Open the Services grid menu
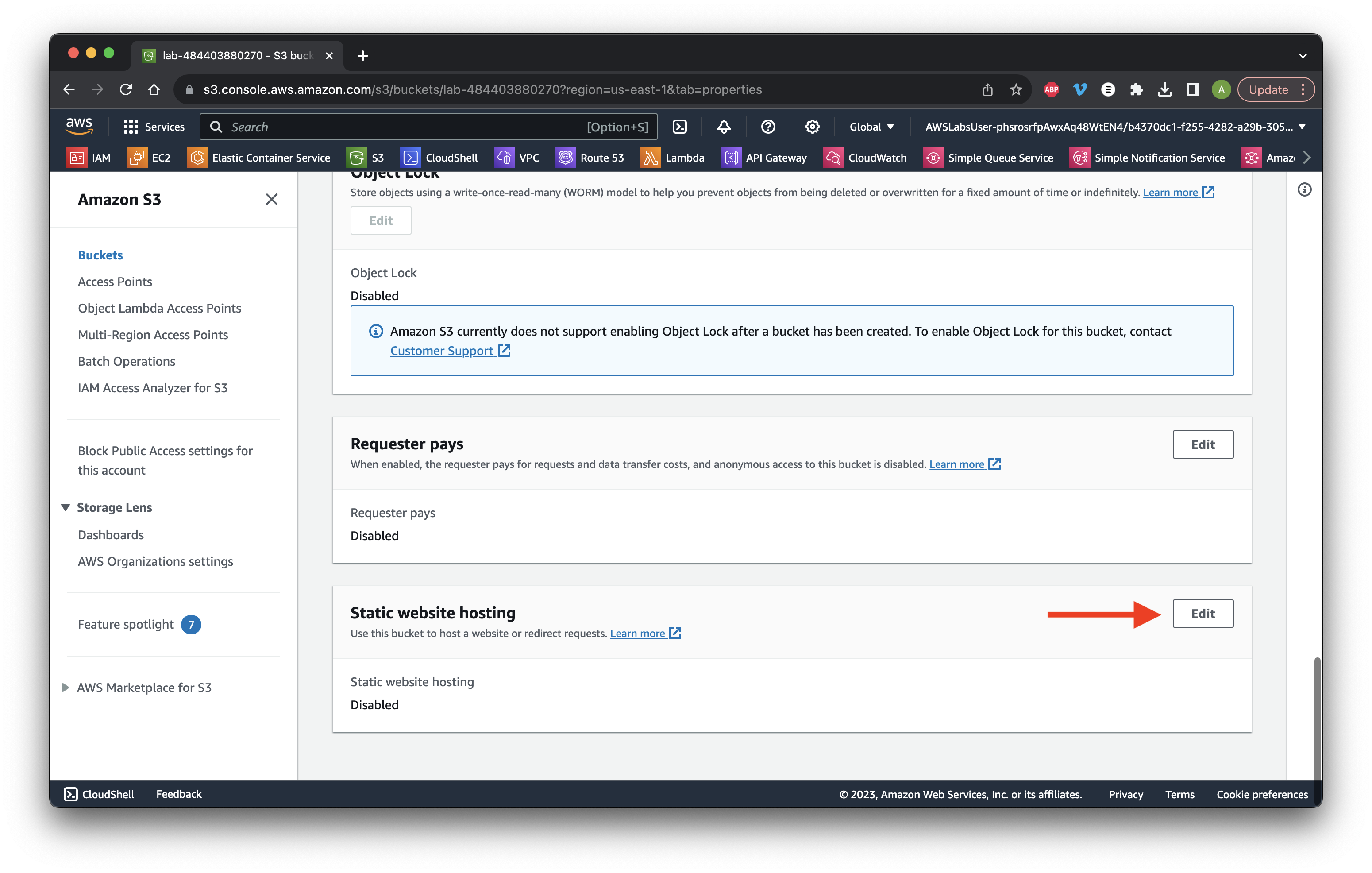This screenshot has height=873, width=1372. 154,127
